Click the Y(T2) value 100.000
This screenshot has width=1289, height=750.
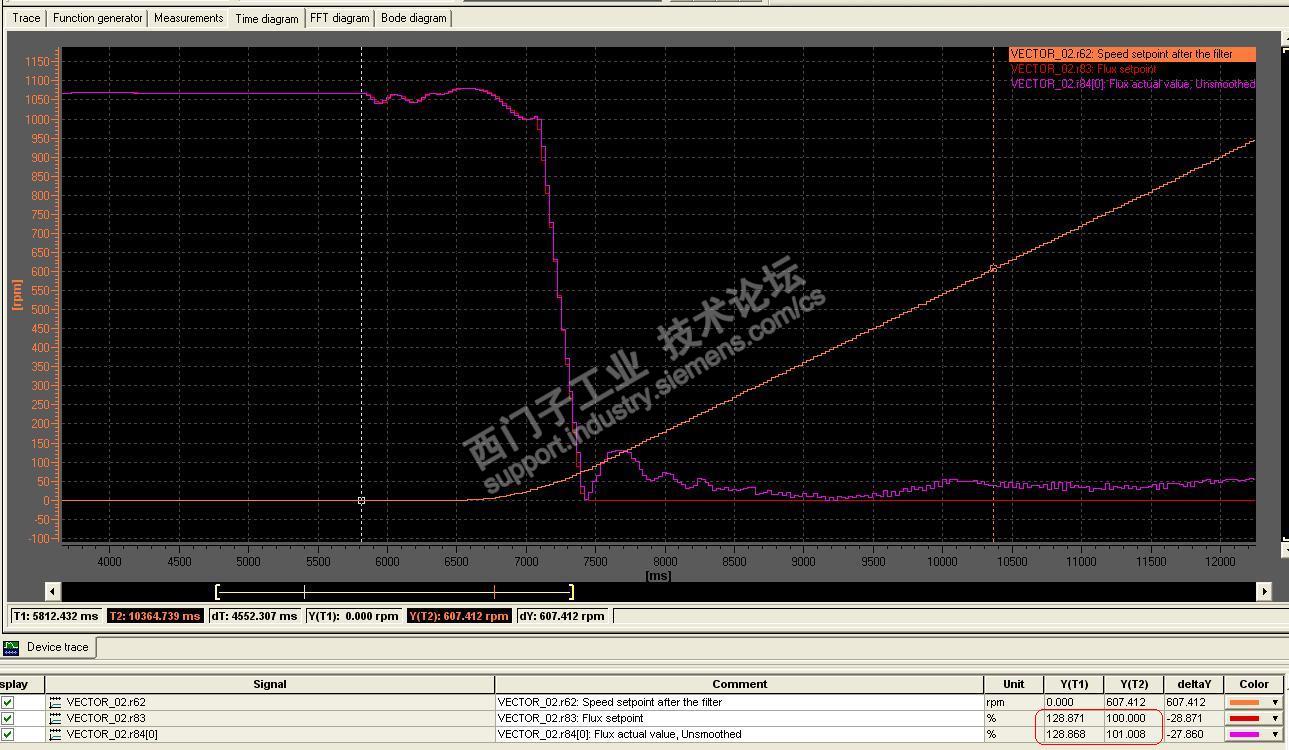(1125, 718)
